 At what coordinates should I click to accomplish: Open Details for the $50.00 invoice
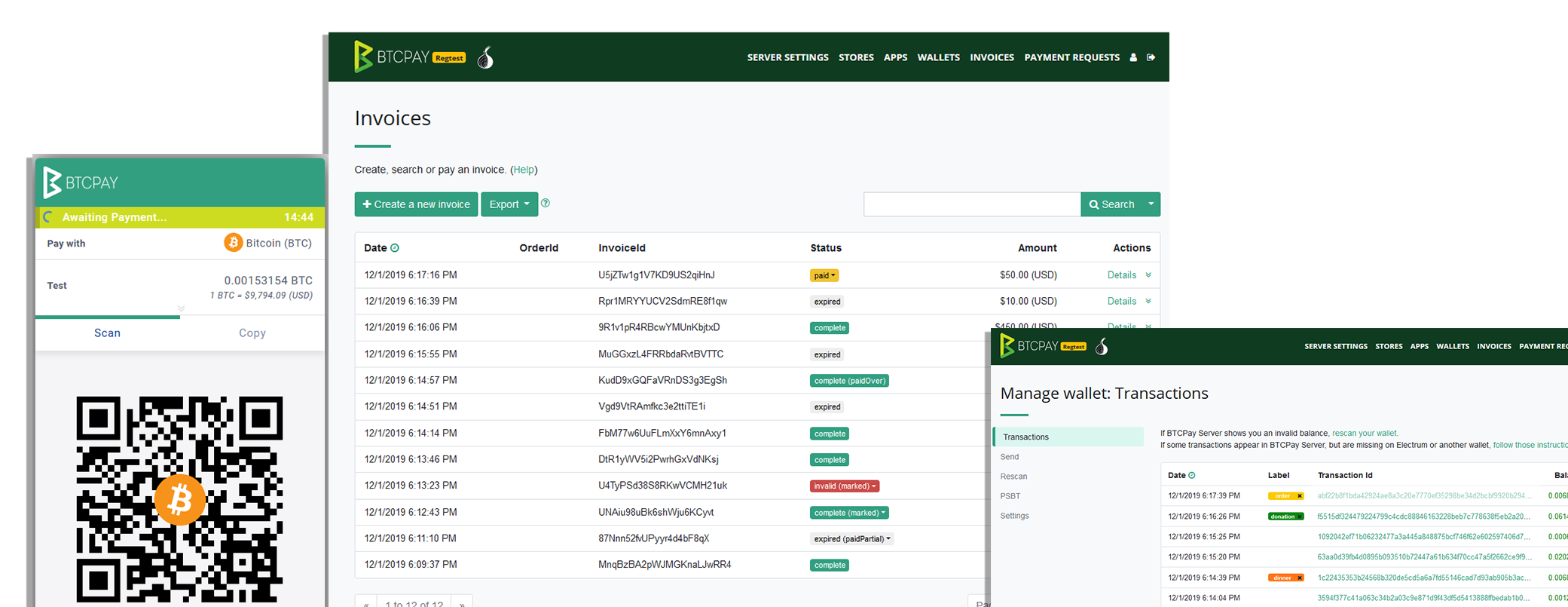point(1121,275)
